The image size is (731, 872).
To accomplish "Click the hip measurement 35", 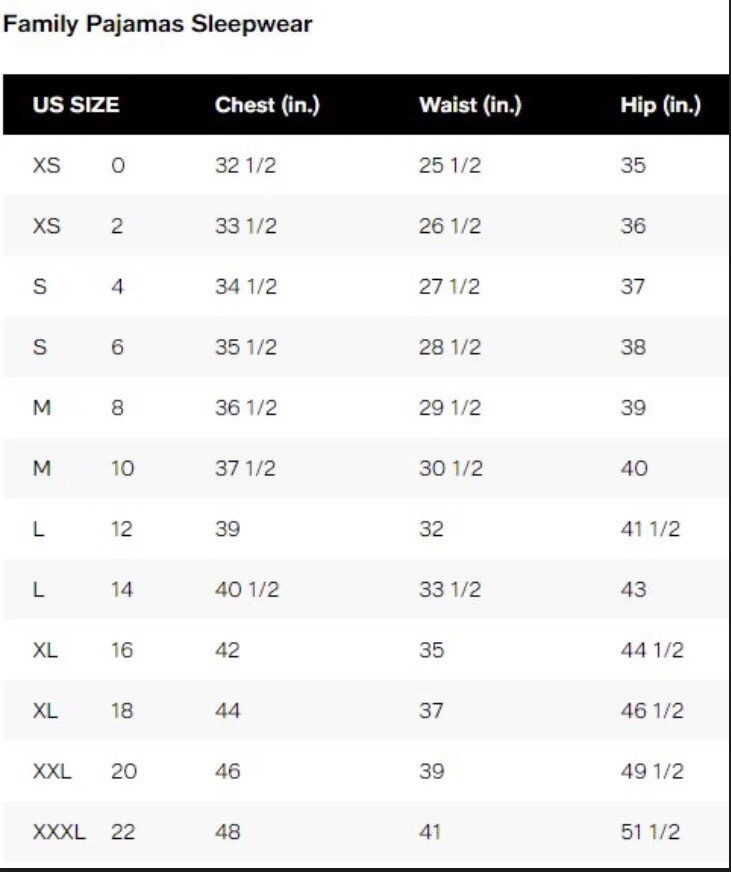I will [x=633, y=166].
